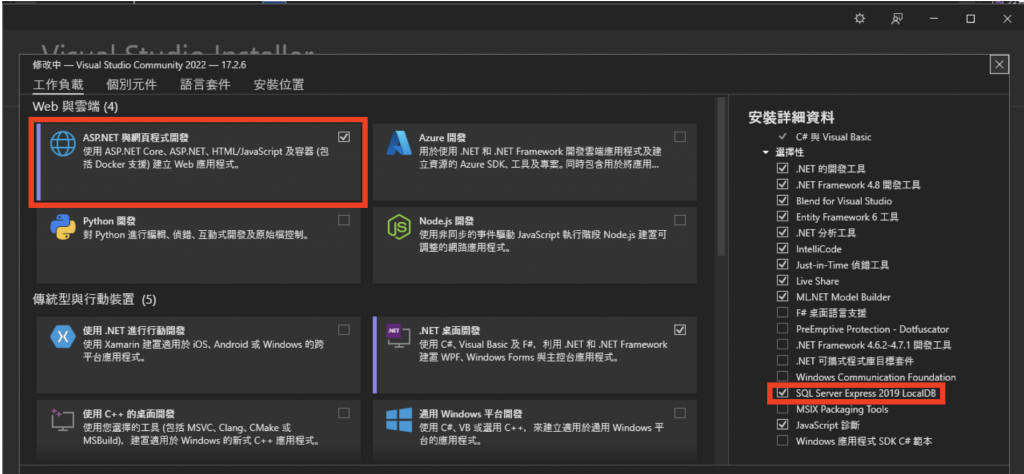The image size is (1024, 474).
Task: Click the feedback icon in title bar
Action: tap(897, 19)
